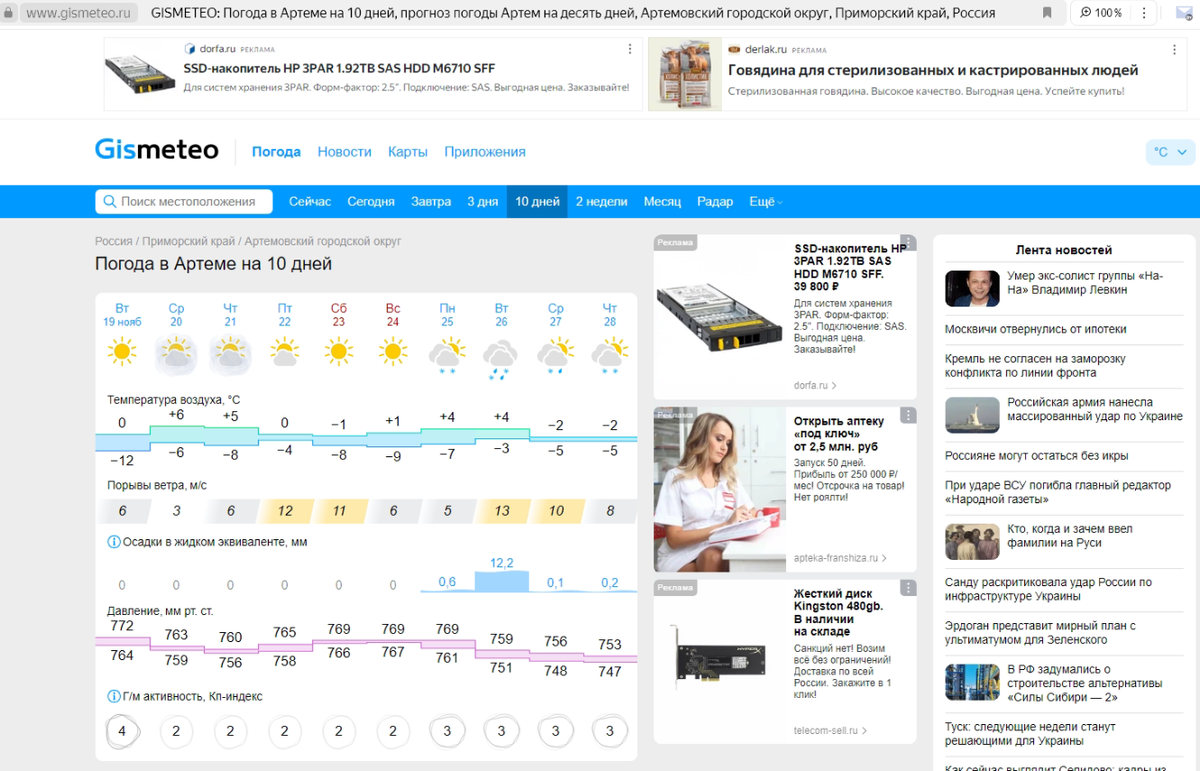Image resolution: width=1200 pixels, height=771 pixels.
Task: Click the geomagnetic activity info icon
Action: click(x=113, y=696)
